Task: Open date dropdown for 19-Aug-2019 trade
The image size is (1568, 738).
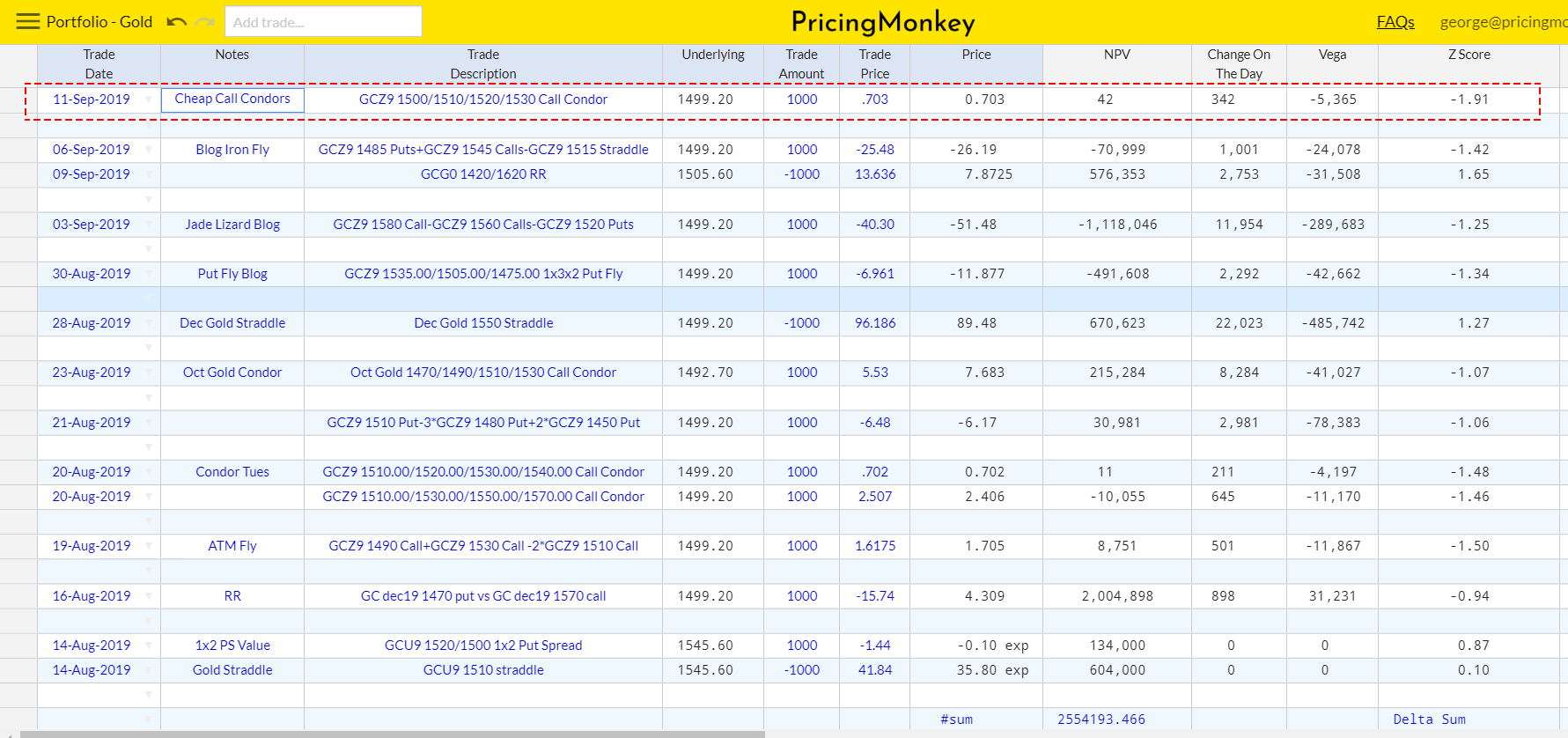Action: click(x=148, y=546)
